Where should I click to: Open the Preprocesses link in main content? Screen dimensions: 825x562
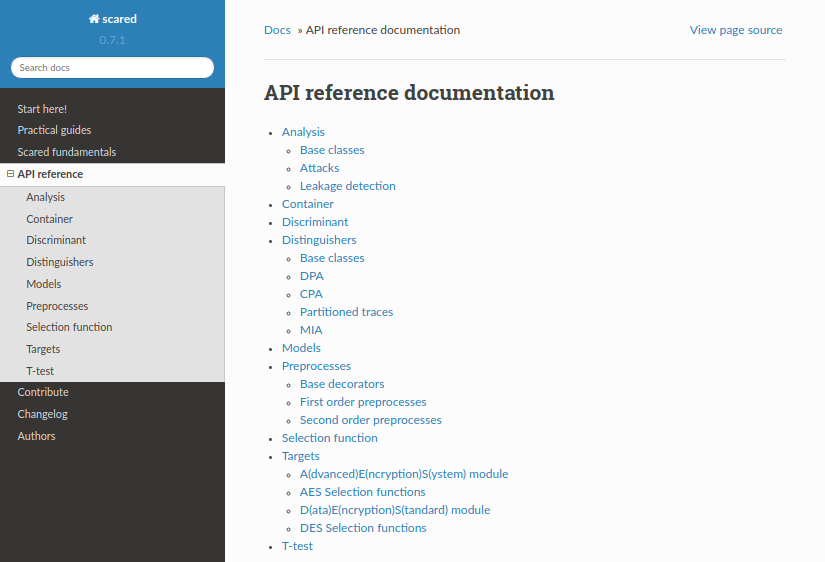[316, 366]
